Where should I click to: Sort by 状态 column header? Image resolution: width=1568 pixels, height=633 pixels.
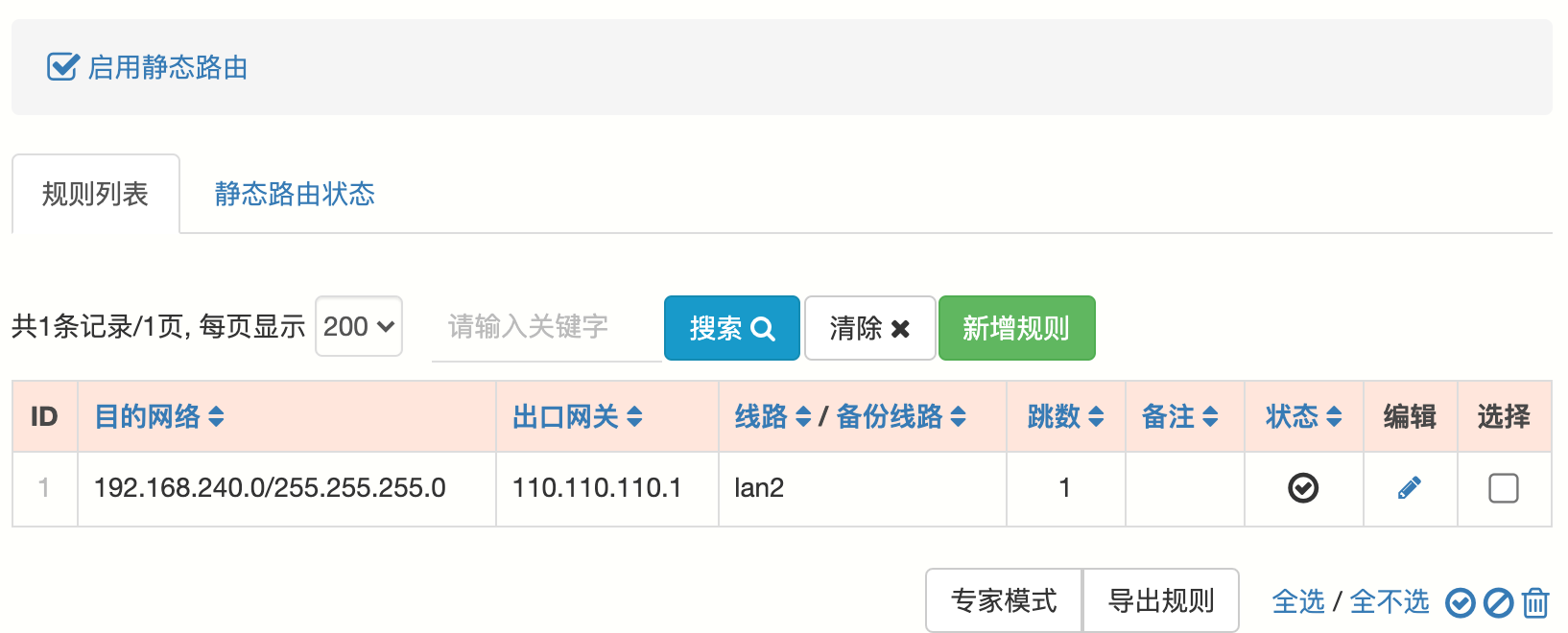1302,416
